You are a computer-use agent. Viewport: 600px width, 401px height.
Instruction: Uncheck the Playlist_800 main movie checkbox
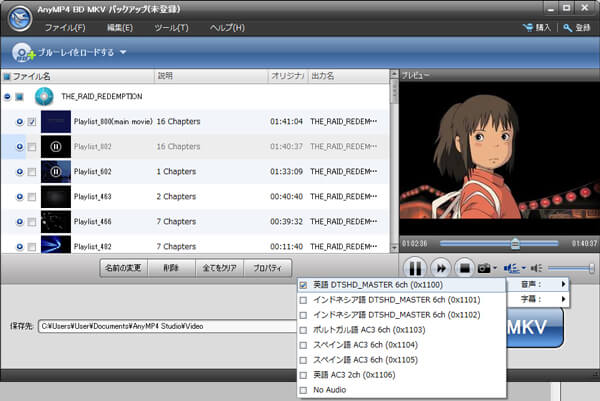point(32,122)
